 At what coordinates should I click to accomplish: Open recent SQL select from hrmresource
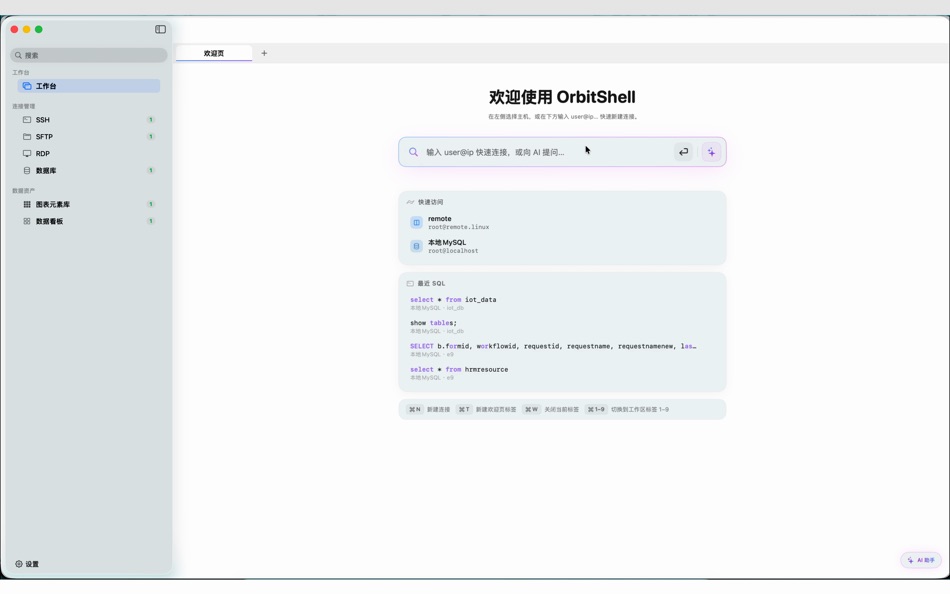562,373
